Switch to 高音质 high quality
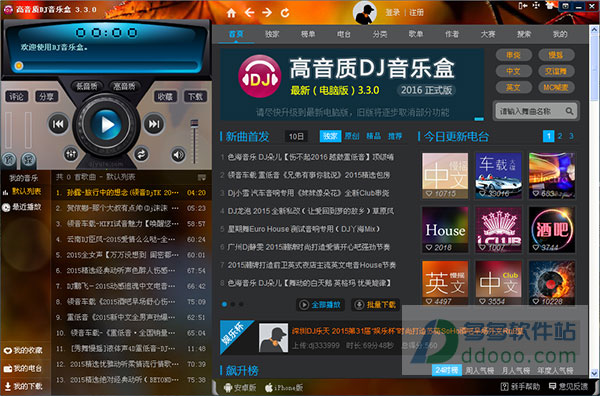Screen dimensions: 600x396 [x=124, y=86]
